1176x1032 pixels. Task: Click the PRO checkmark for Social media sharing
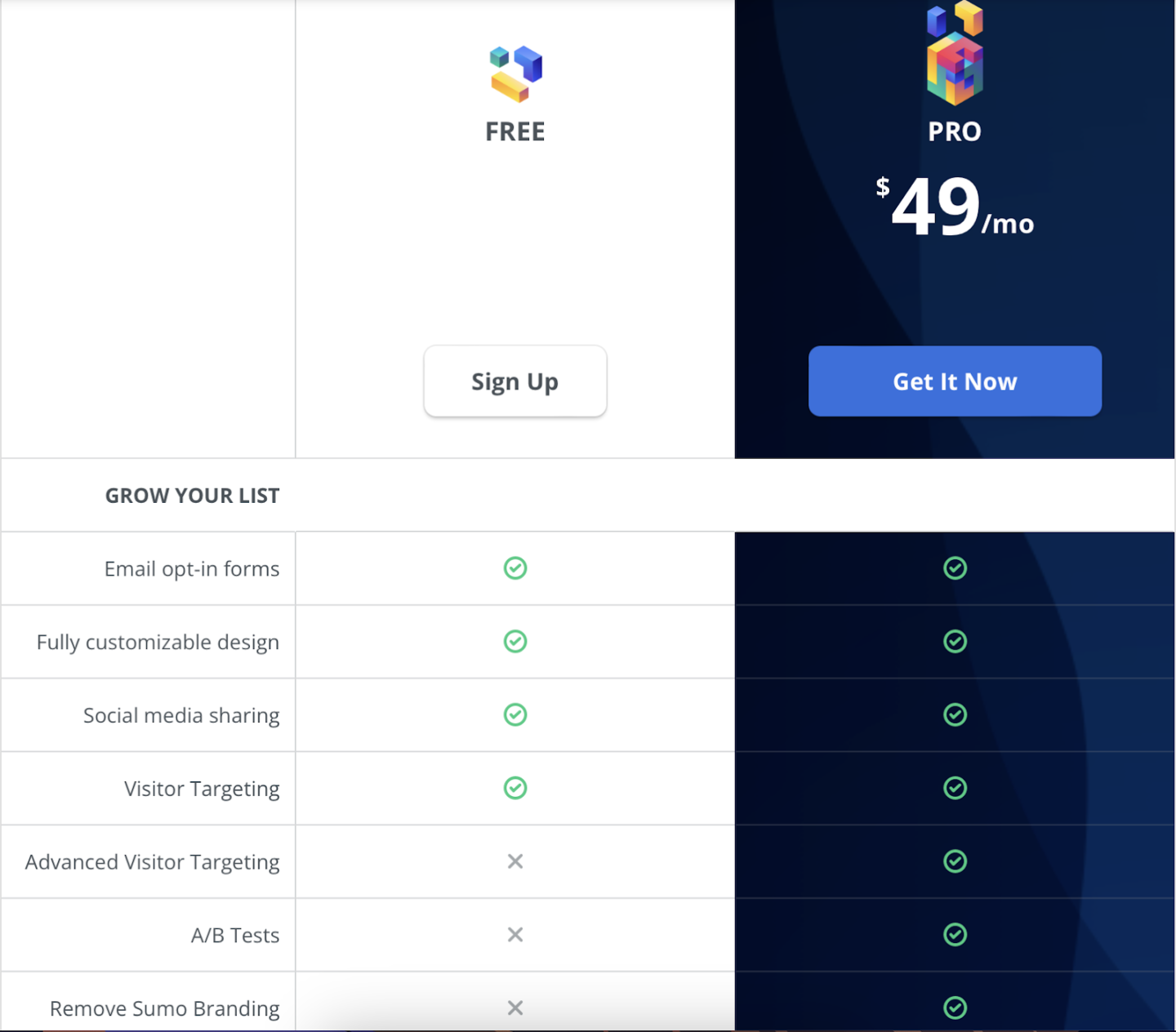click(x=954, y=715)
